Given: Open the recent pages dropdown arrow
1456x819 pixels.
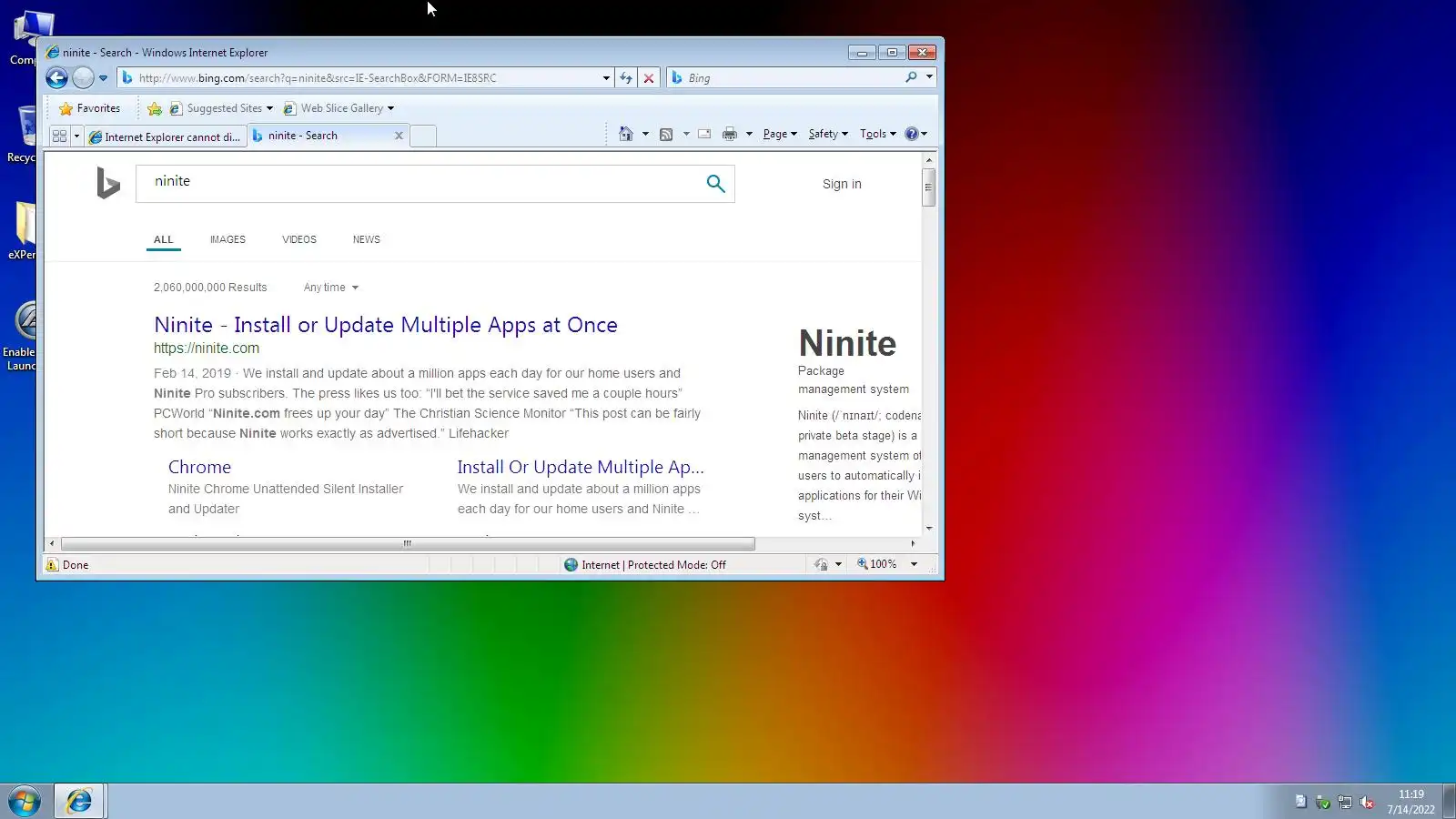Looking at the screenshot, I should click(103, 78).
